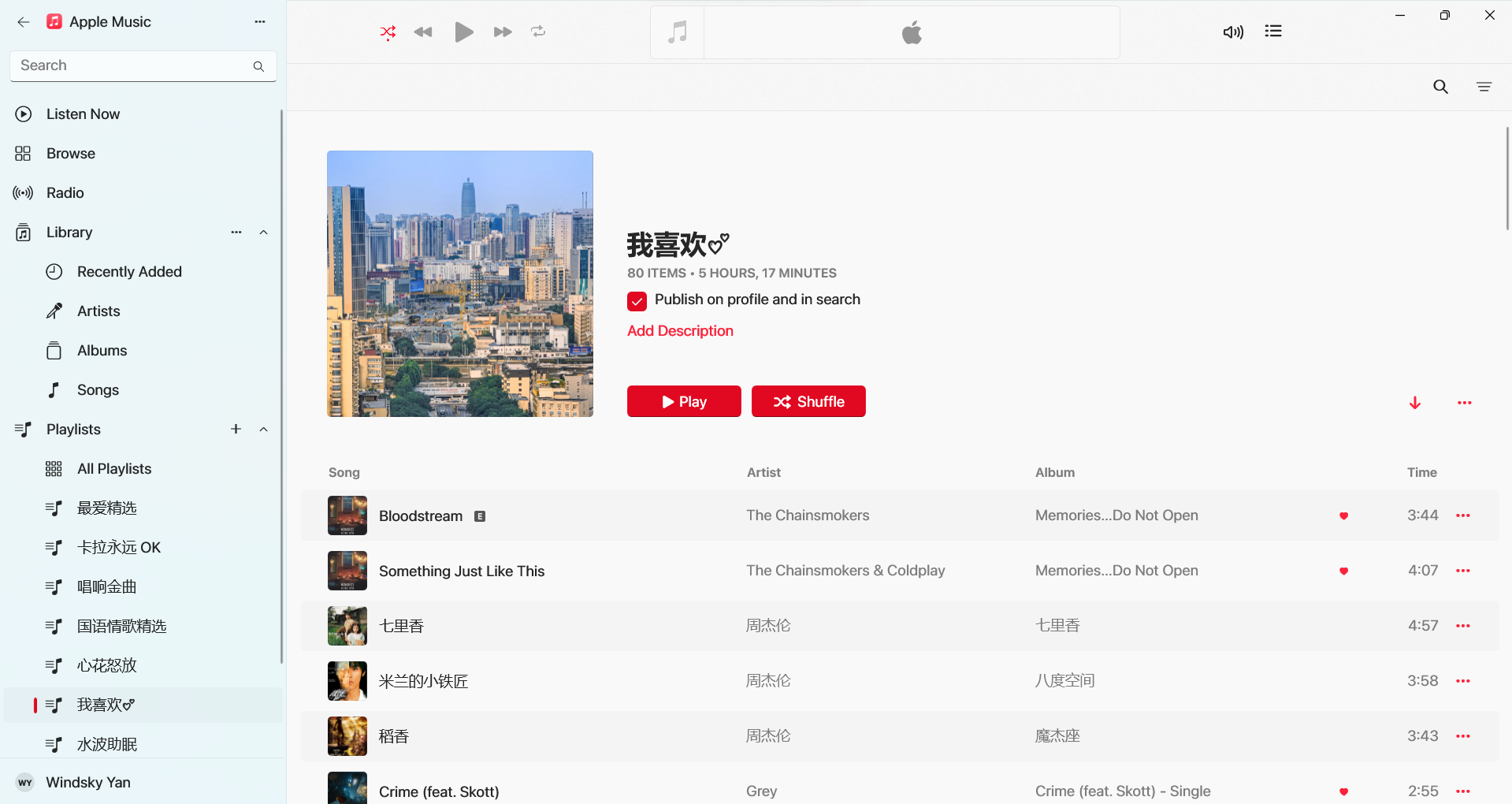Open more options for 七里香
Image resolution: width=1512 pixels, height=804 pixels.
[1463, 626]
